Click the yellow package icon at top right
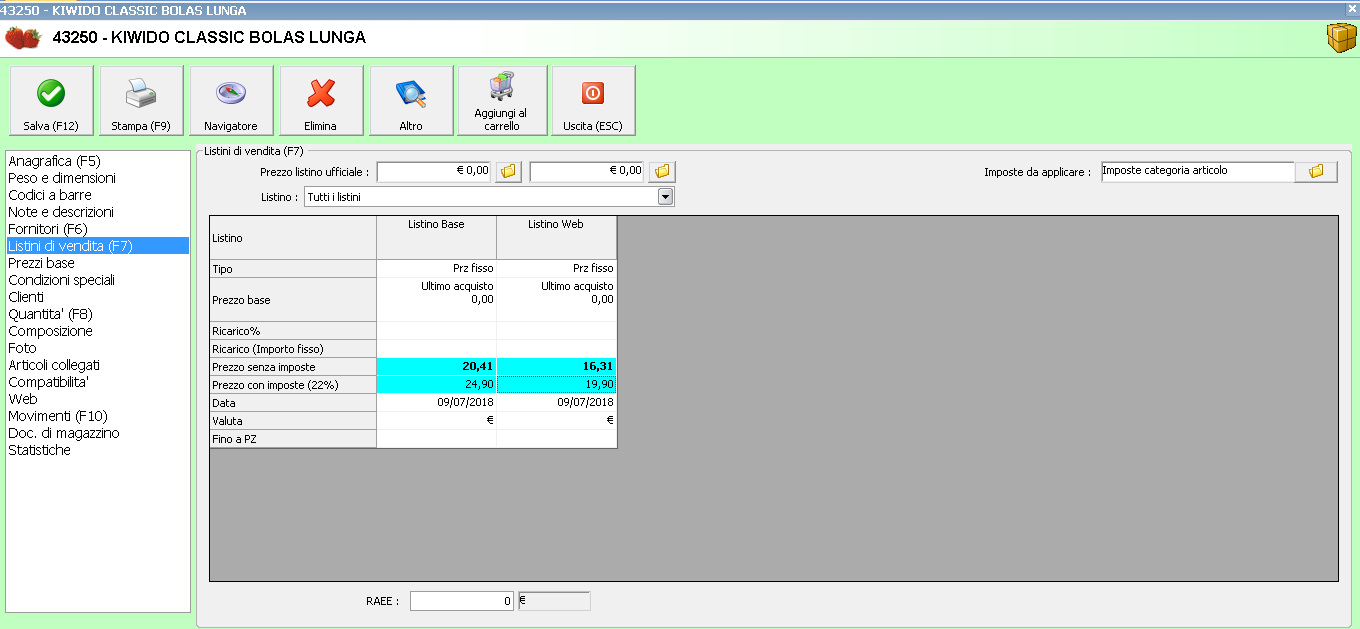The width and height of the screenshot is (1360, 629). 1340,38
